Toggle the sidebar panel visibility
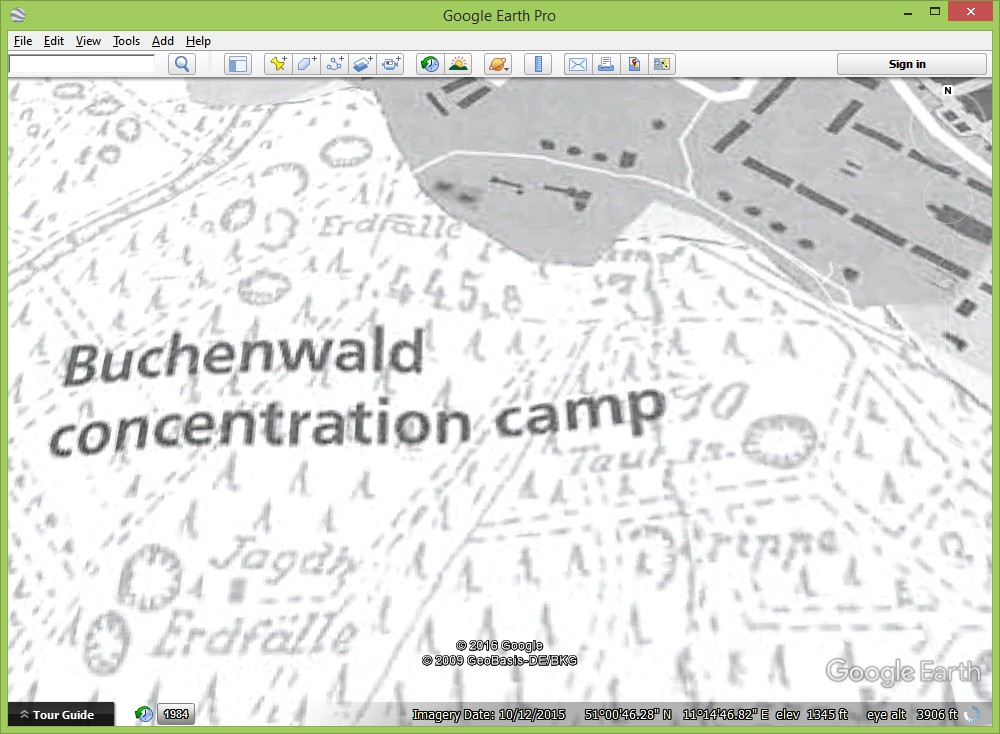Image resolution: width=1000 pixels, height=734 pixels. [237, 64]
